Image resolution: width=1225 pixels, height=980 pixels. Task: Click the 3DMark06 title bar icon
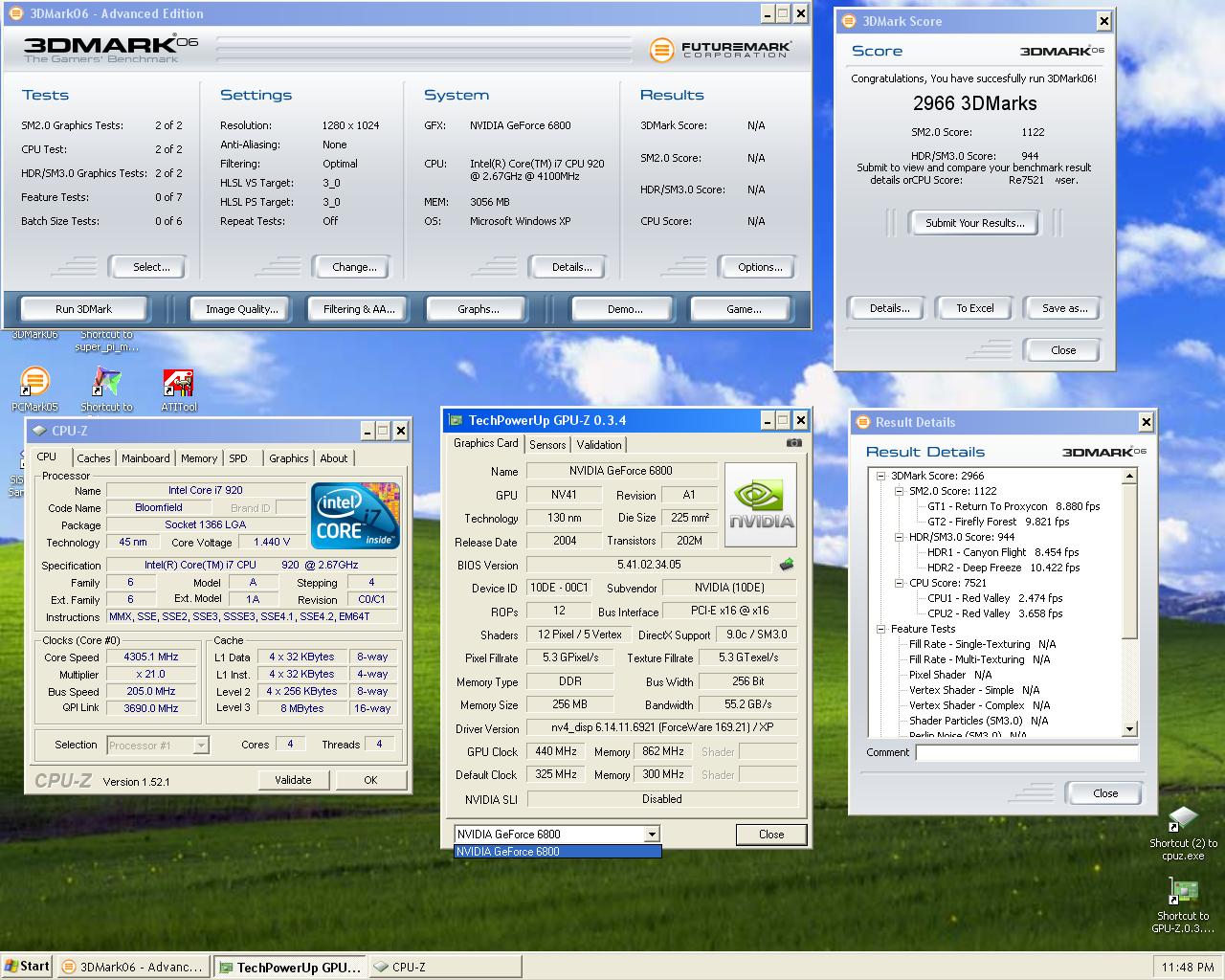tap(15, 13)
